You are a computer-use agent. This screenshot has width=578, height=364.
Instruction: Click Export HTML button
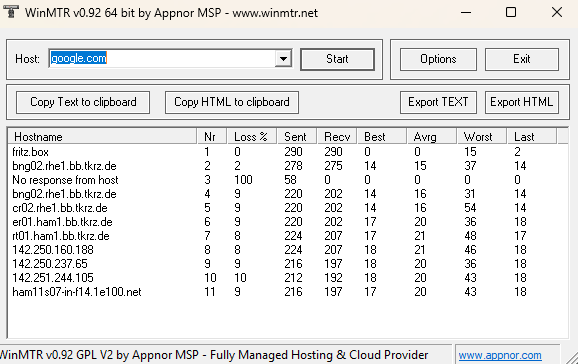(x=522, y=102)
